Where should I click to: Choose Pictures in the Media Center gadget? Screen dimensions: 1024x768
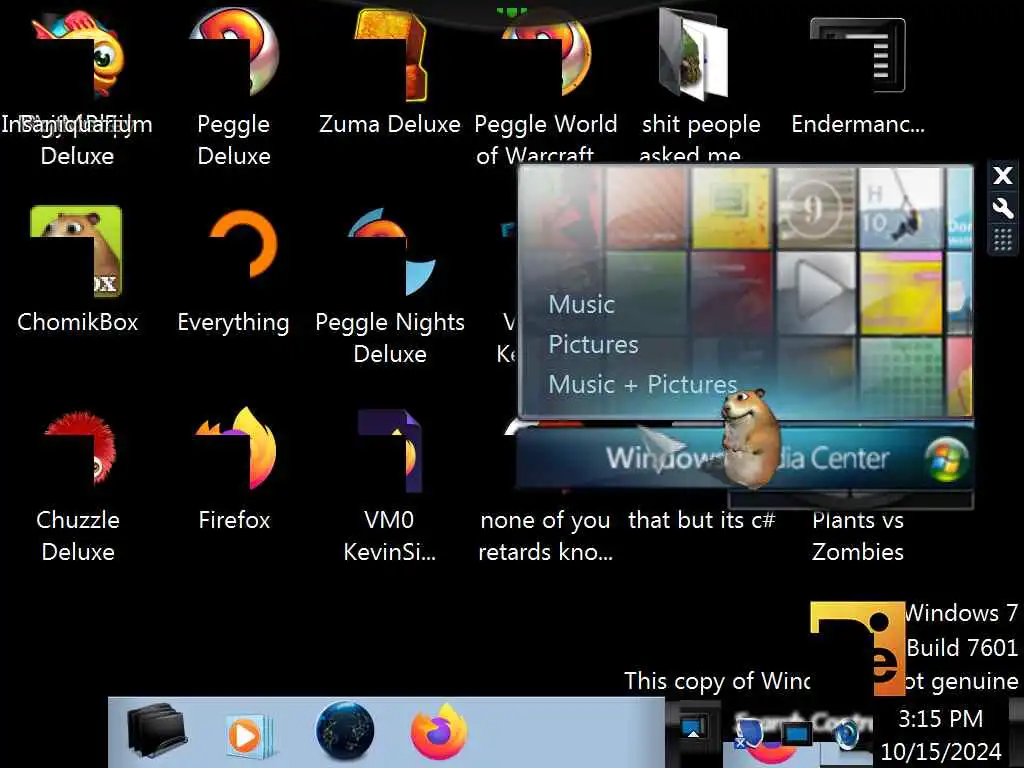593,344
